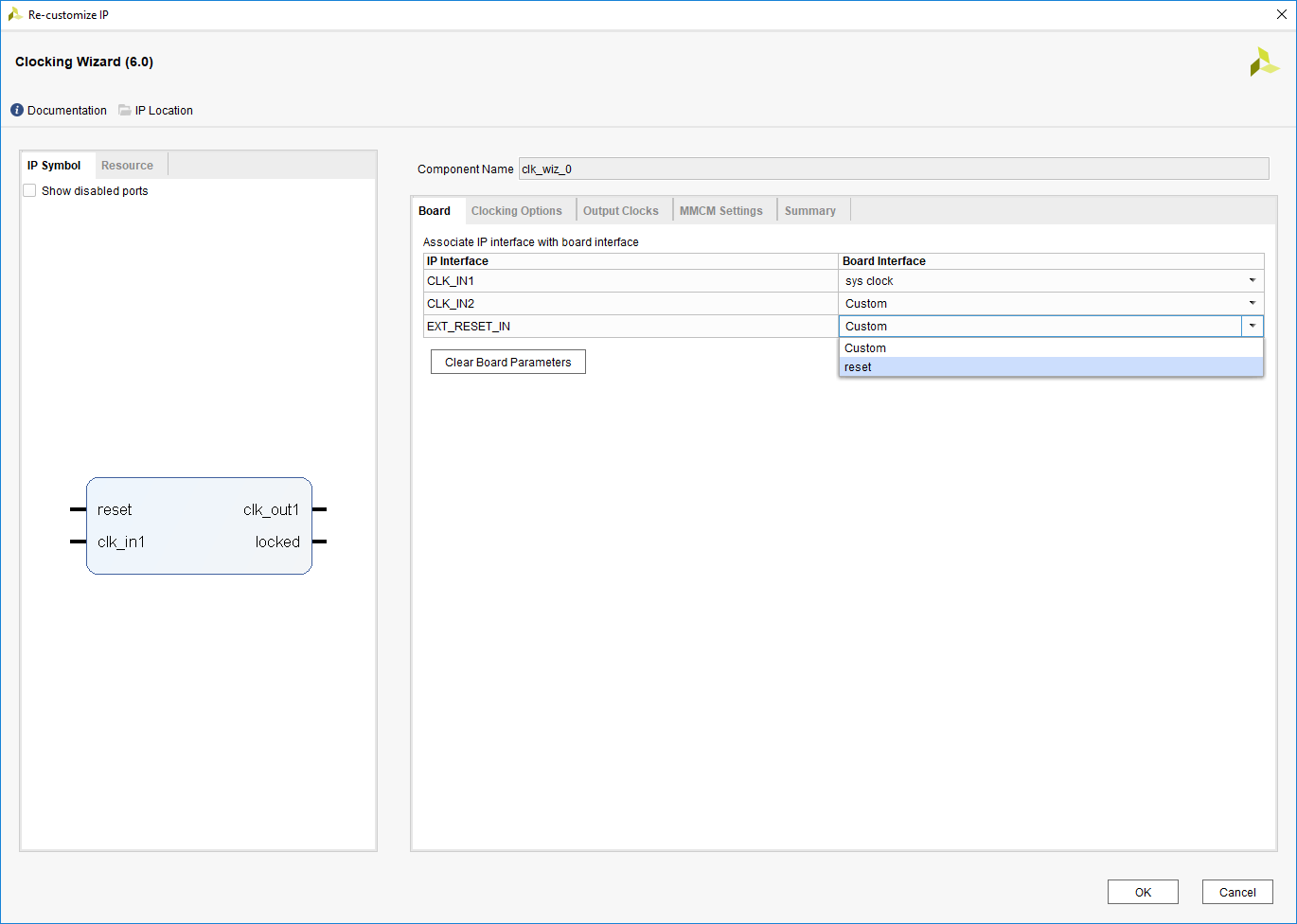Confirm with the OK button
Viewport: 1297px width, 924px height.
(x=1144, y=892)
